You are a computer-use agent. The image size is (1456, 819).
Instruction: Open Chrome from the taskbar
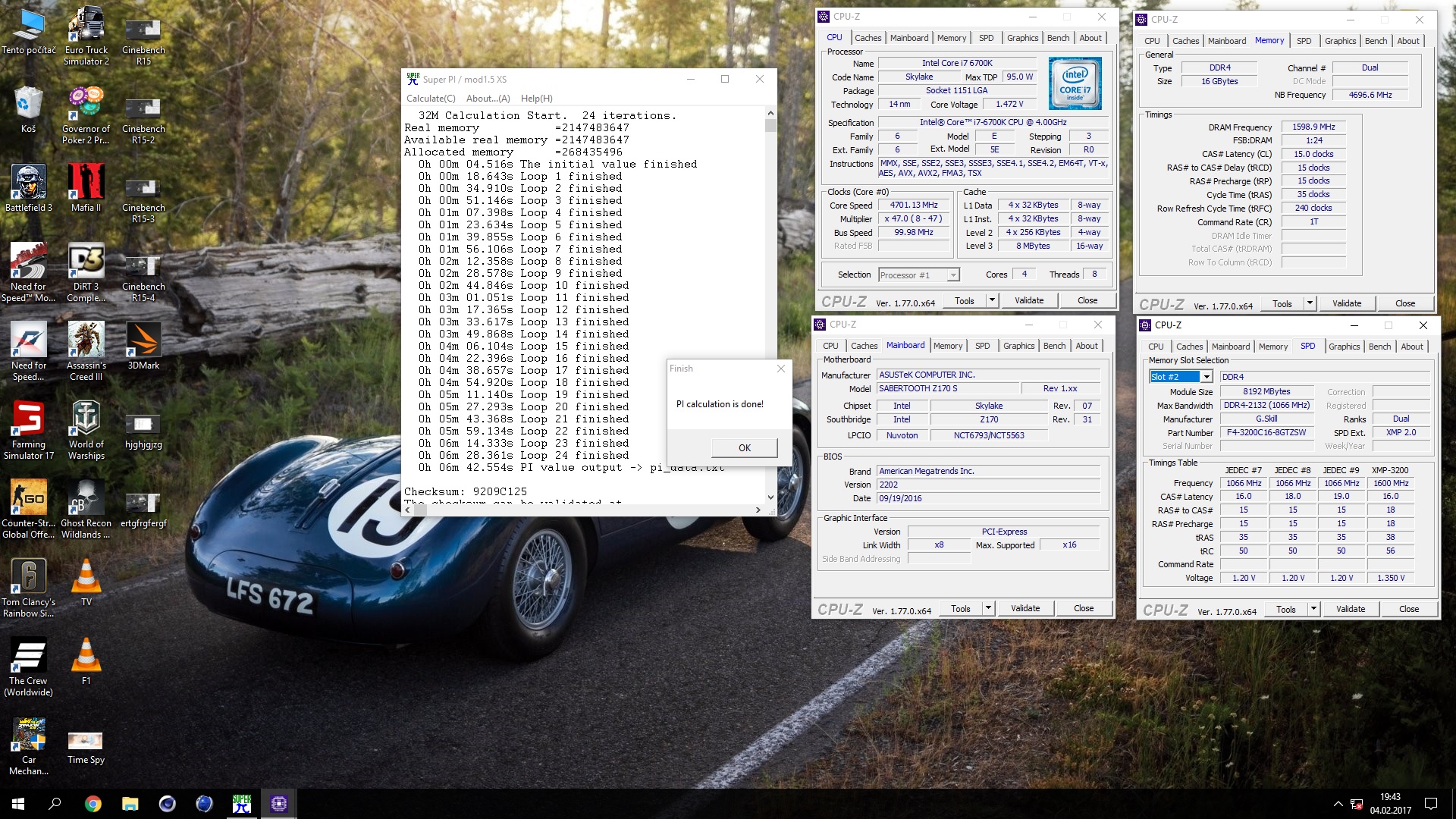pyautogui.click(x=93, y=804)
